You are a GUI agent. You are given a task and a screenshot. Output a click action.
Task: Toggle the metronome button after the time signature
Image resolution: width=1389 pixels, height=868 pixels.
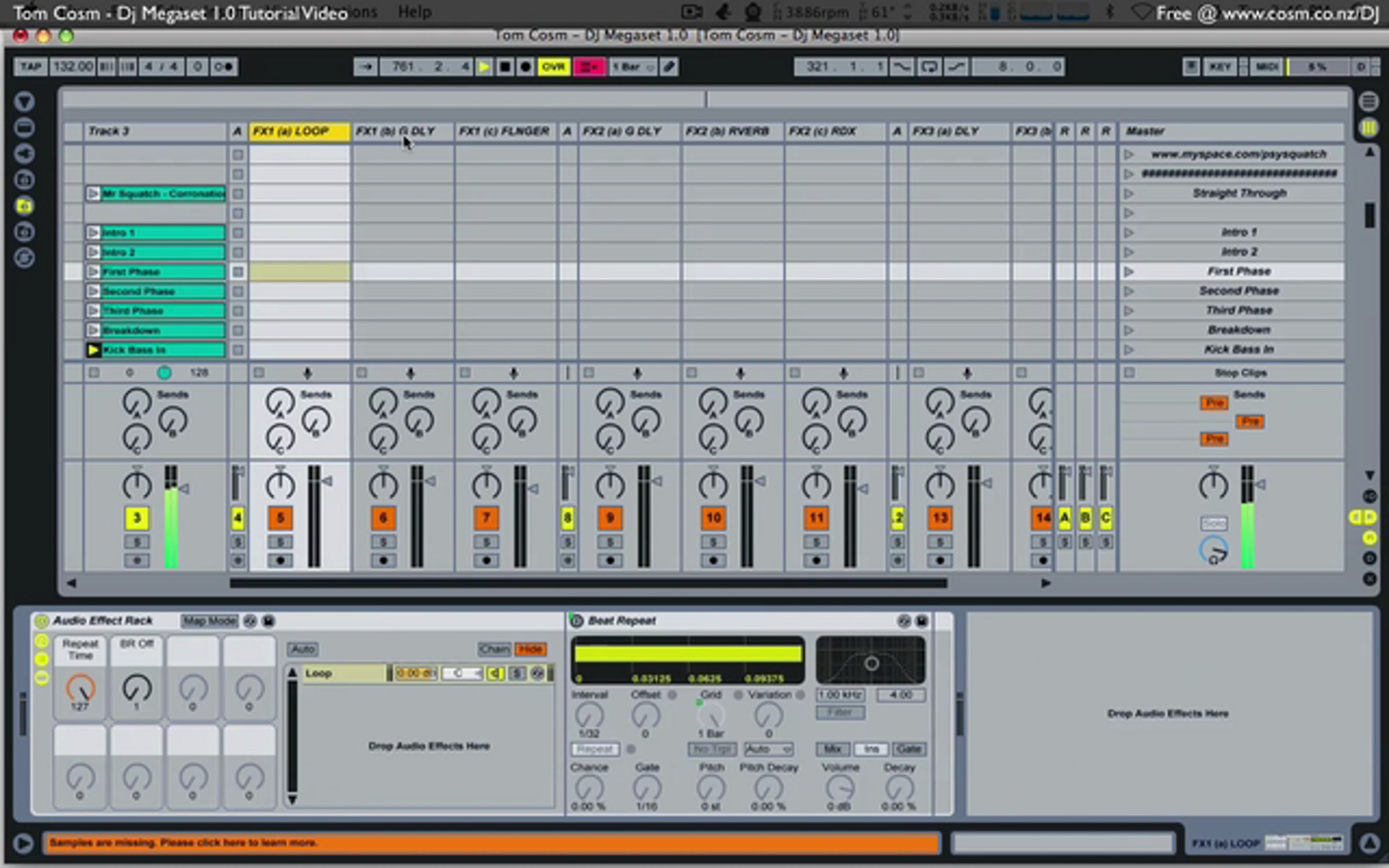pos(223,67)
